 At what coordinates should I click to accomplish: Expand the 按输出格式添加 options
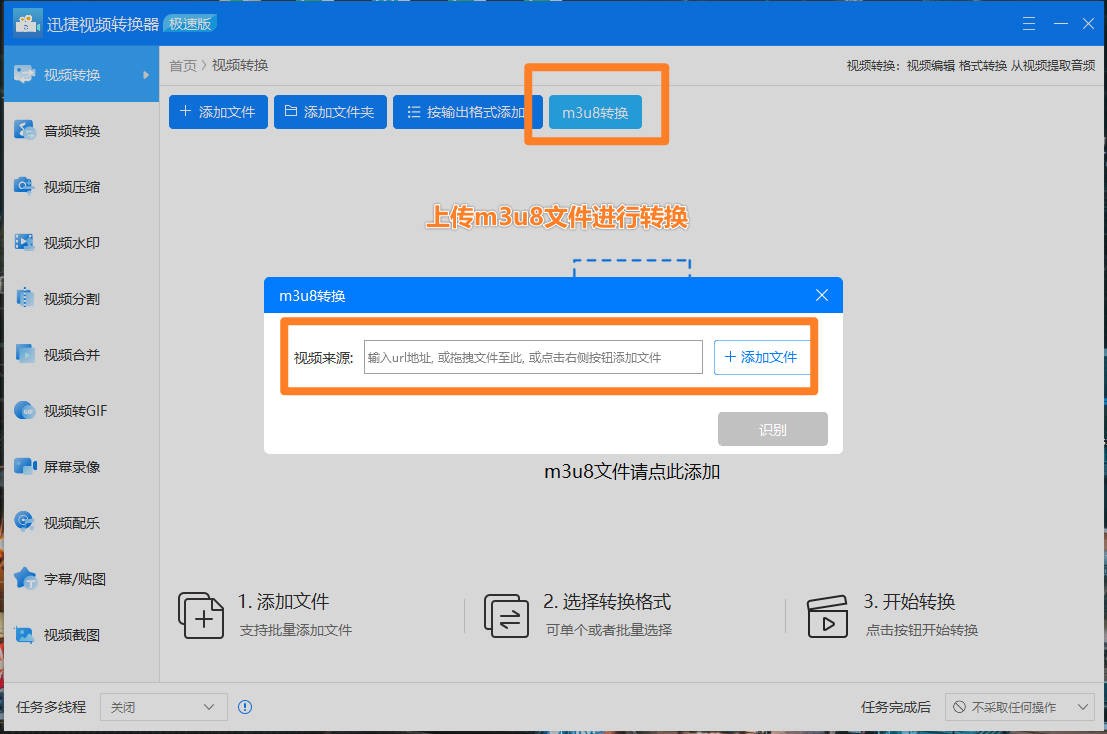468,112
